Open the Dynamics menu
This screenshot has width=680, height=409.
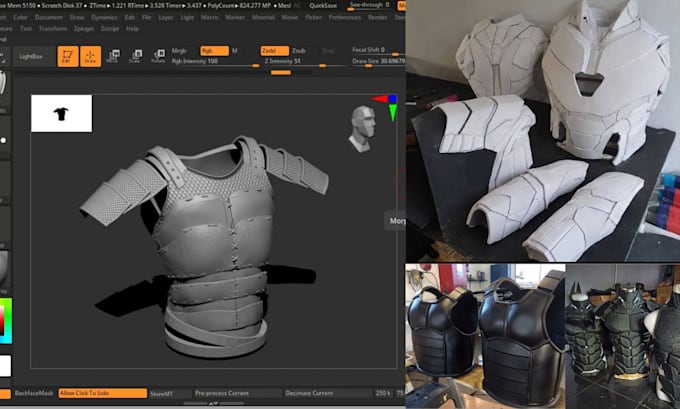pyautogui.click(x=104, y=17)
